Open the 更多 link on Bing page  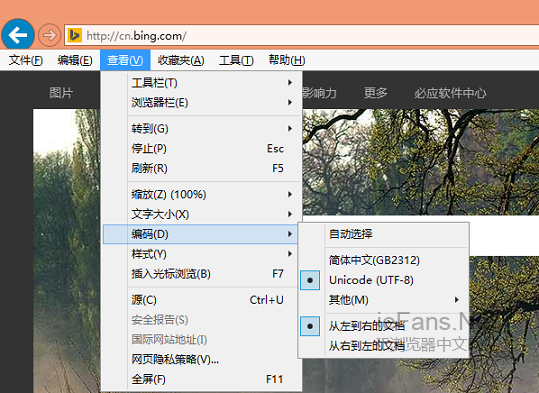pos(376,93)
